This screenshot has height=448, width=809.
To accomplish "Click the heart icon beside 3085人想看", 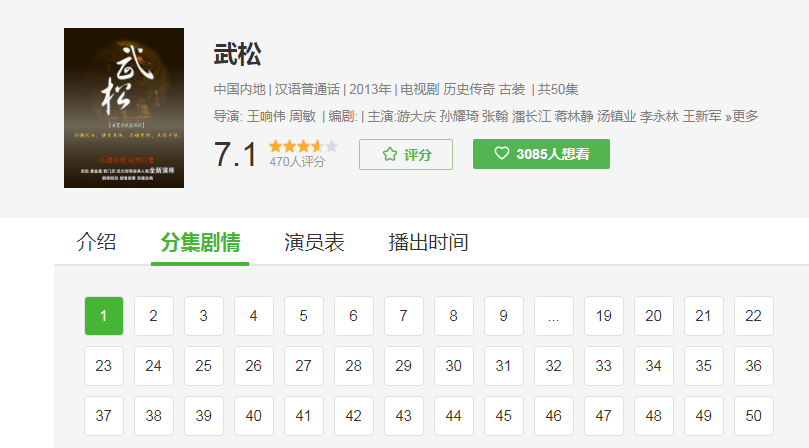I will point(501,153).
